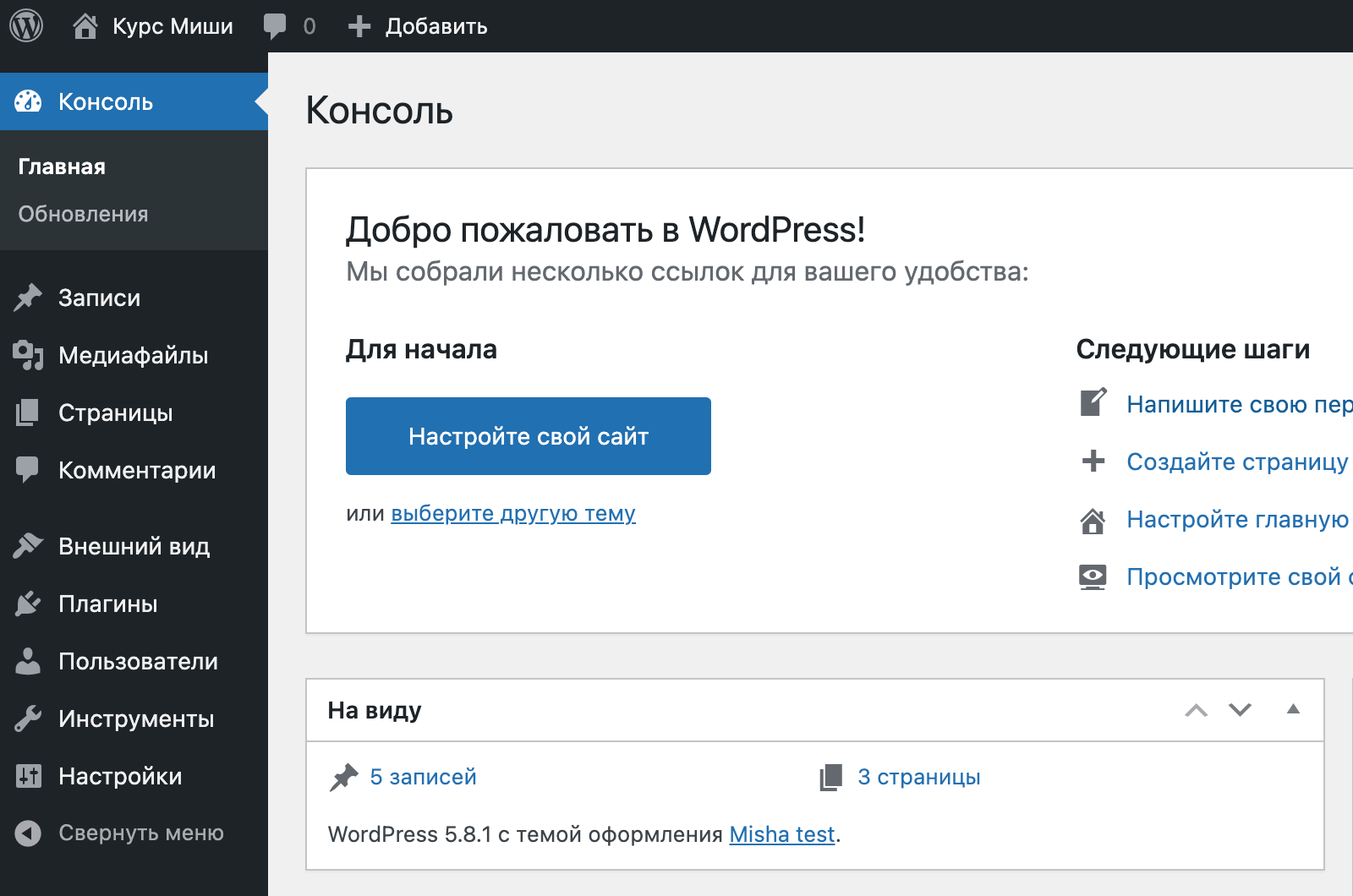The image size is (1353, 896).
Task: Click the home icon beside Курс Миши
Action: pos(85,26)
